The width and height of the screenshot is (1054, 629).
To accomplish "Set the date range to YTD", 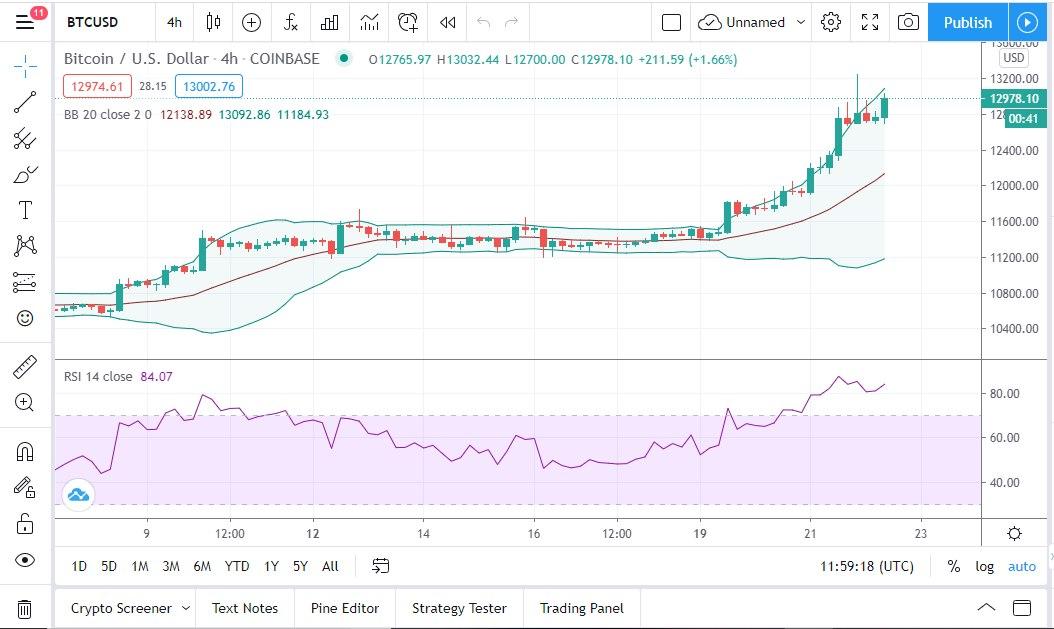I will pyautogui.click(x=237, y=566).
